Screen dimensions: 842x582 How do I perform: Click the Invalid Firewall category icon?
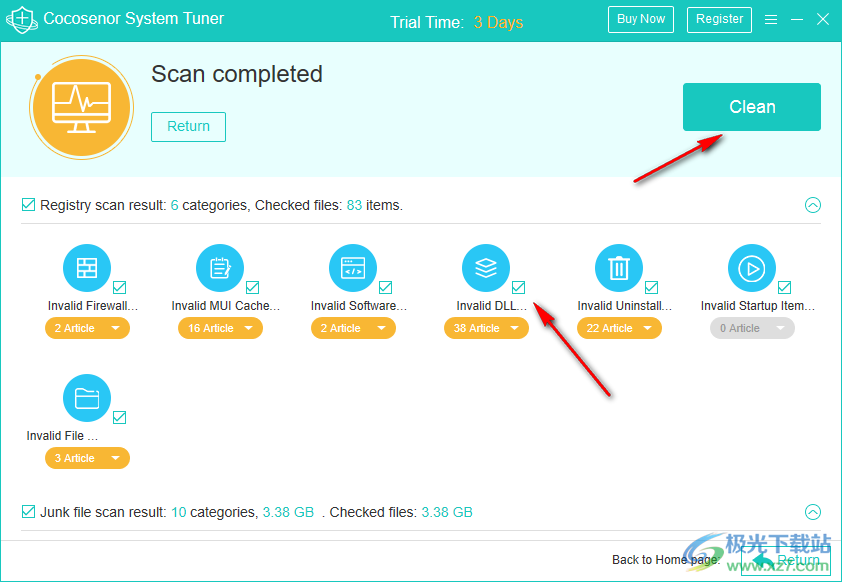click(87, 268)
